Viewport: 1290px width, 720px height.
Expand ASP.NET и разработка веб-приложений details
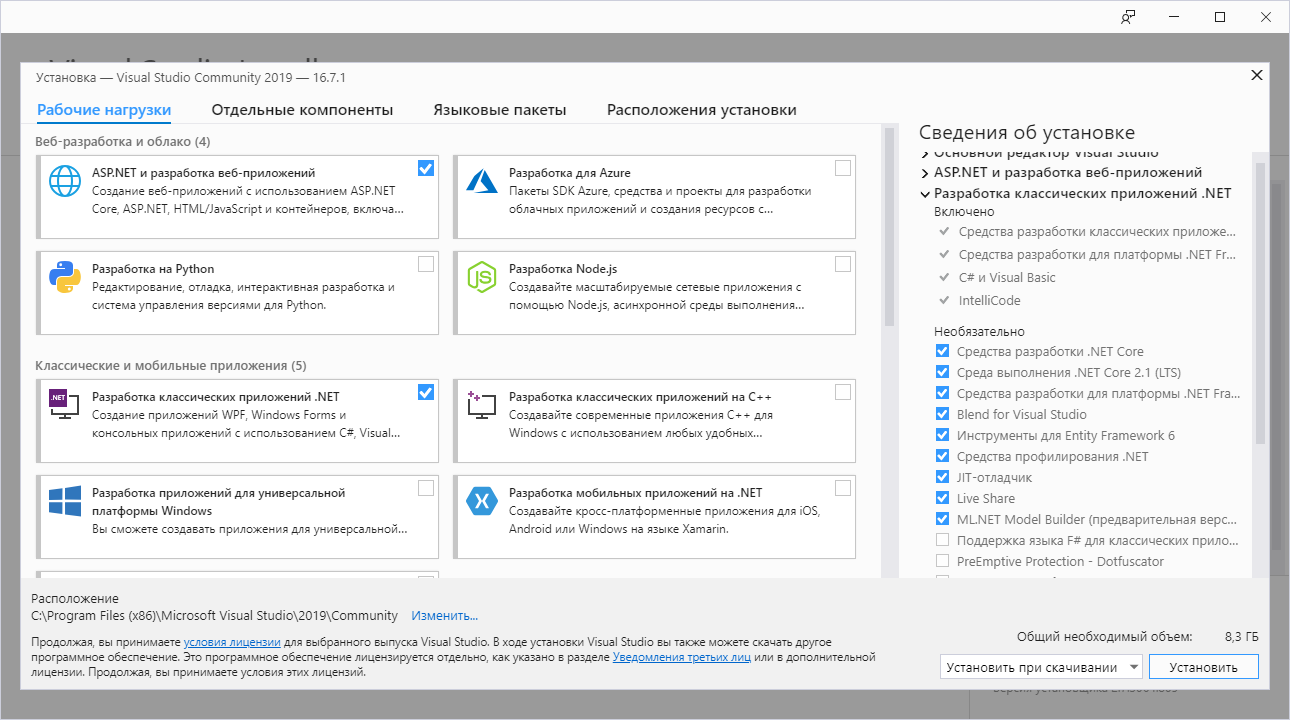[925, 173]
